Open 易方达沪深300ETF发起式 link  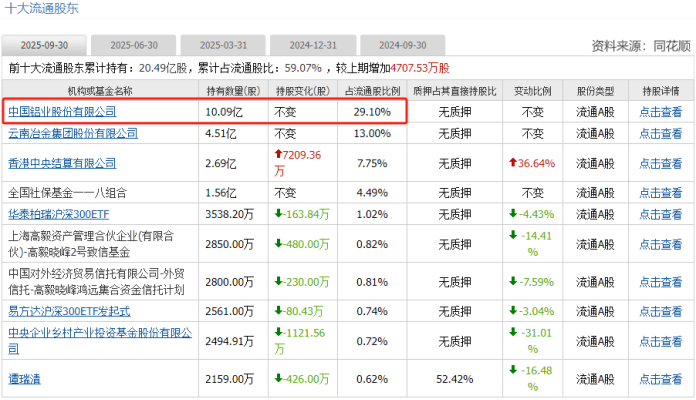click(x=69, y=311)
